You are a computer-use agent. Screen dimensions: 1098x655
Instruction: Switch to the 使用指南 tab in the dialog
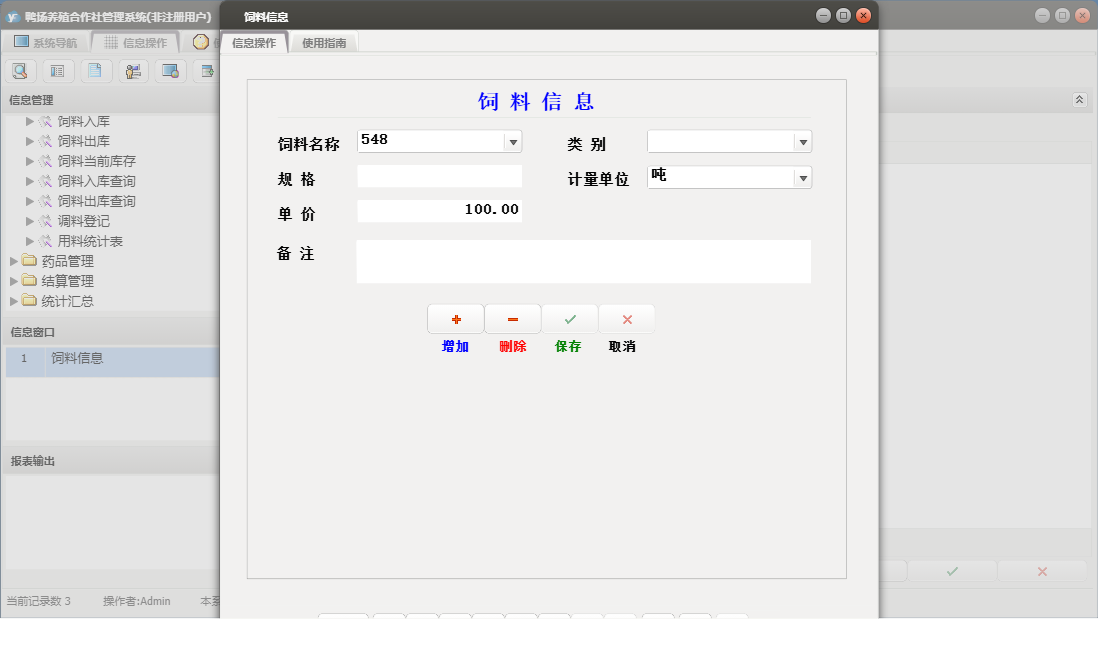tap(324, 43)
